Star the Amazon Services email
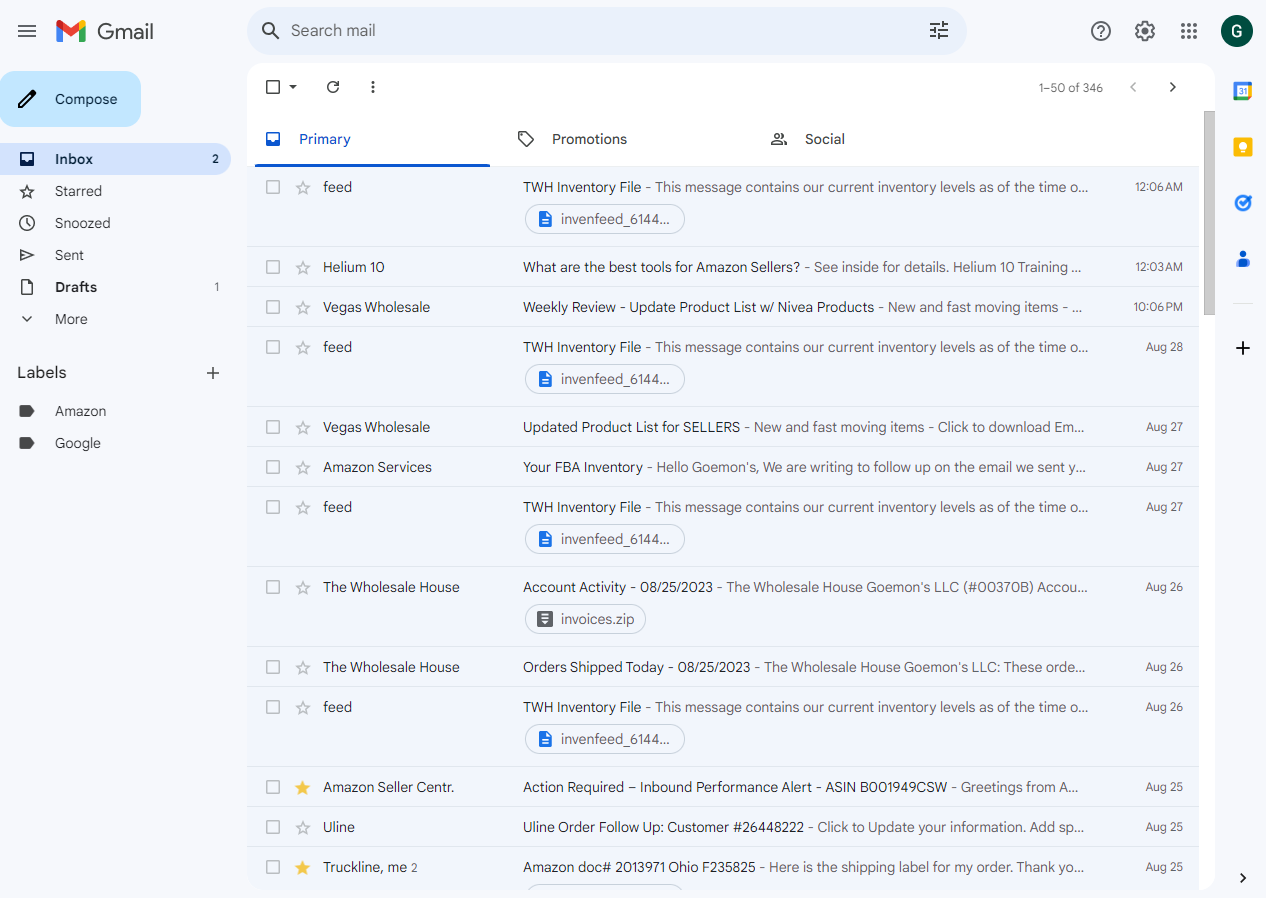This screenshot has width=1266, height=898. pyautogui.click(x=303, y=467)
